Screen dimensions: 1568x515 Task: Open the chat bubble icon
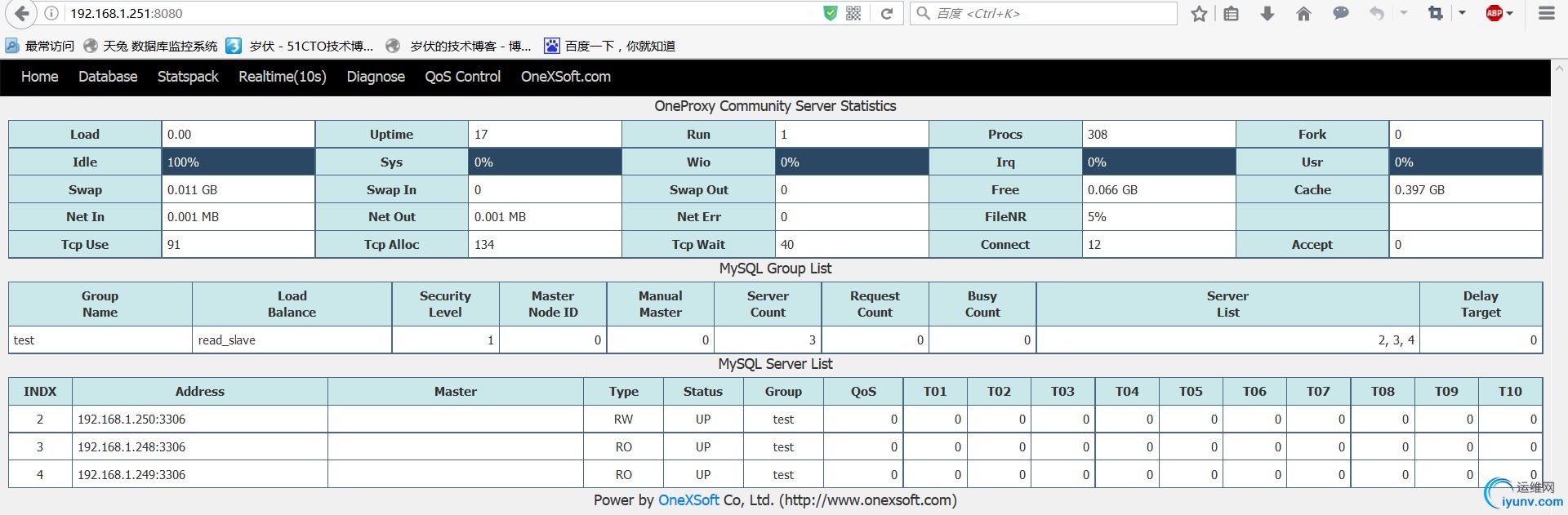point(1340,13)
